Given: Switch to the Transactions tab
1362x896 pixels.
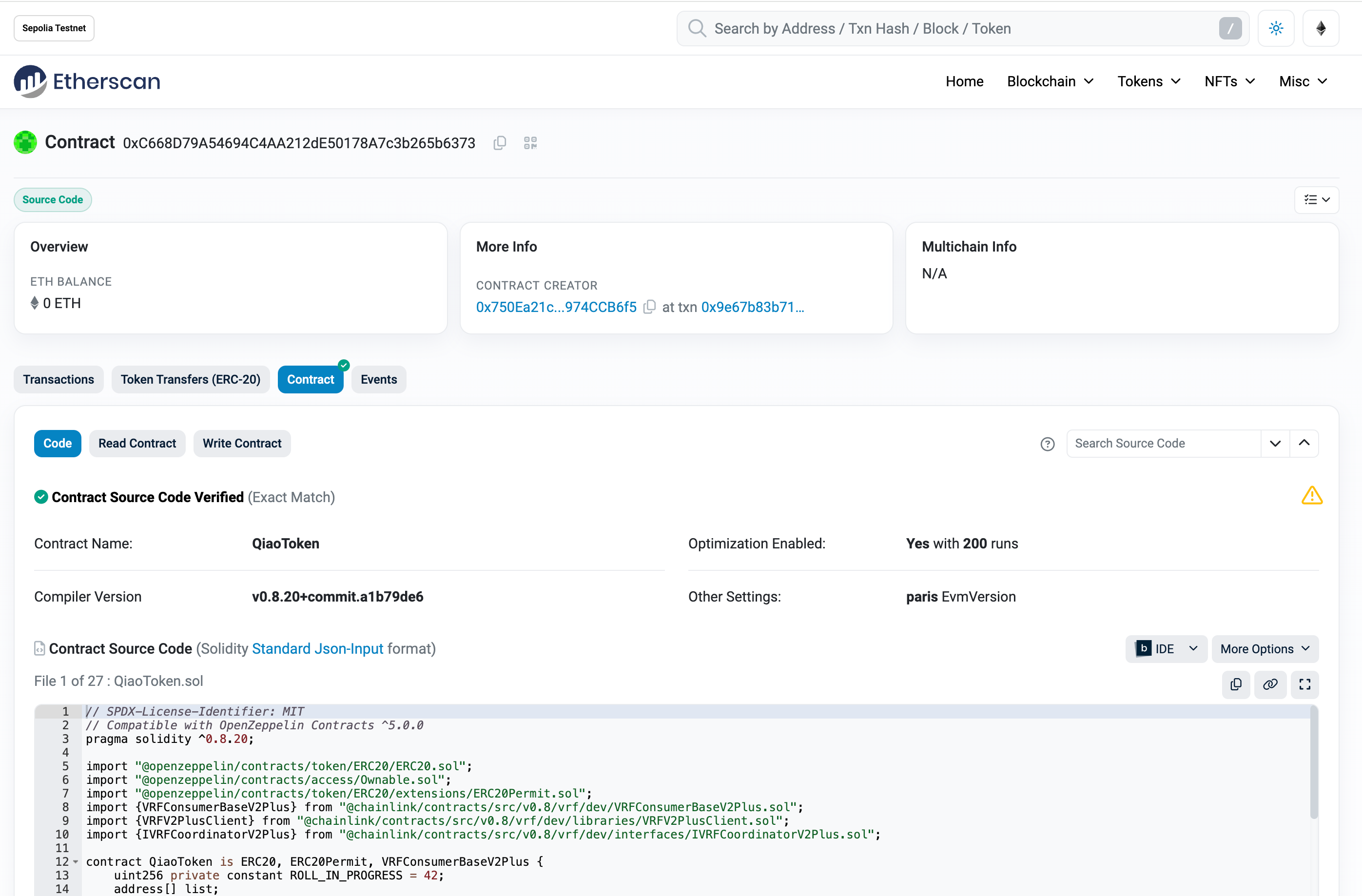Looking at the screenshot, I should [58, 379].
